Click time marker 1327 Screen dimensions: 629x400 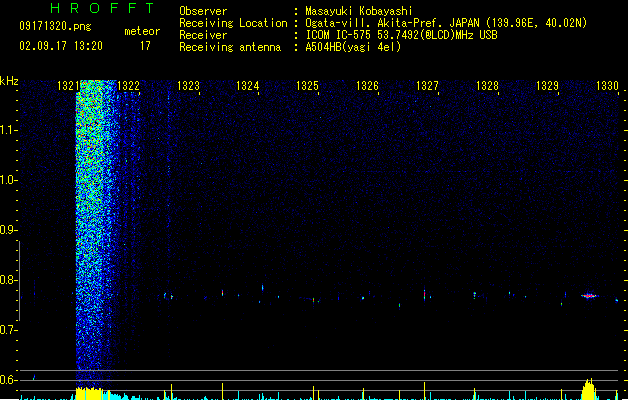pos(427,86)
